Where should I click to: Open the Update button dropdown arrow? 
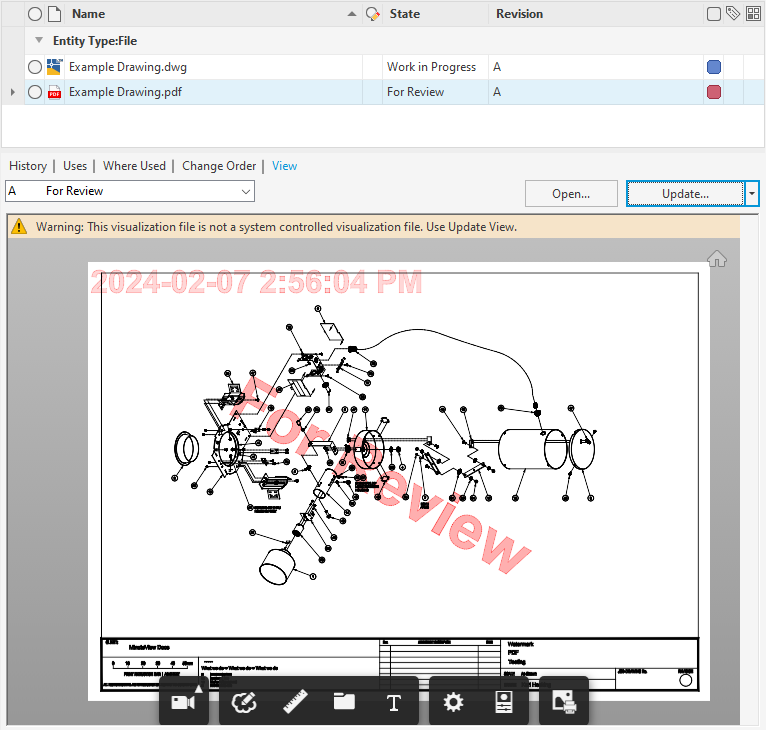pos(752,194)
